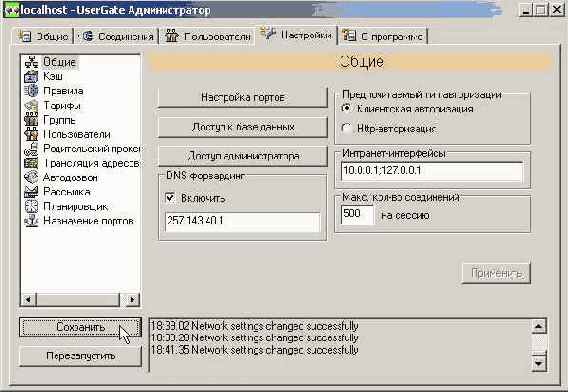Click the Пользователи sidebar icon
The height and width of the screenshot is (392, 568).
click(x=31, y=134)
